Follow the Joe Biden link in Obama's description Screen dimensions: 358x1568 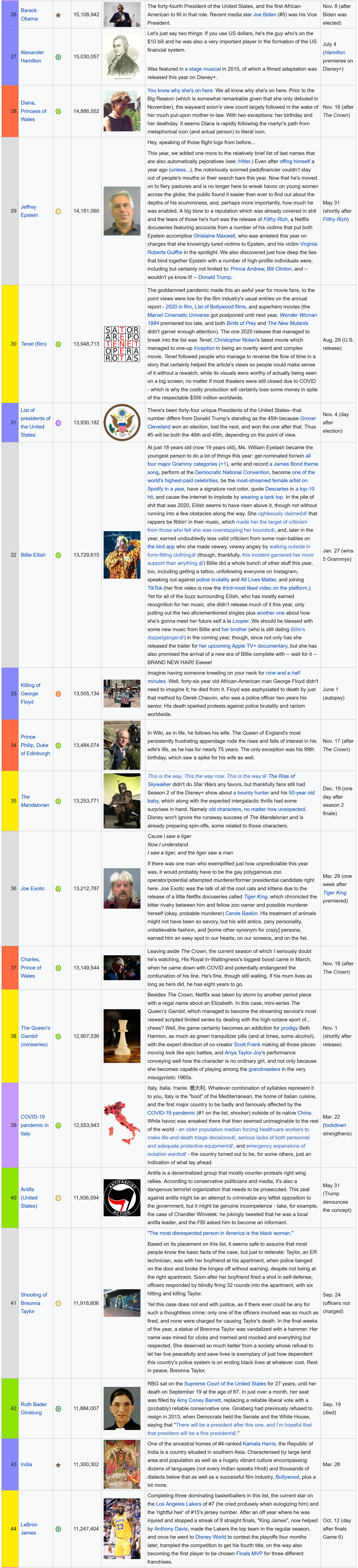[x=265, y=15]
